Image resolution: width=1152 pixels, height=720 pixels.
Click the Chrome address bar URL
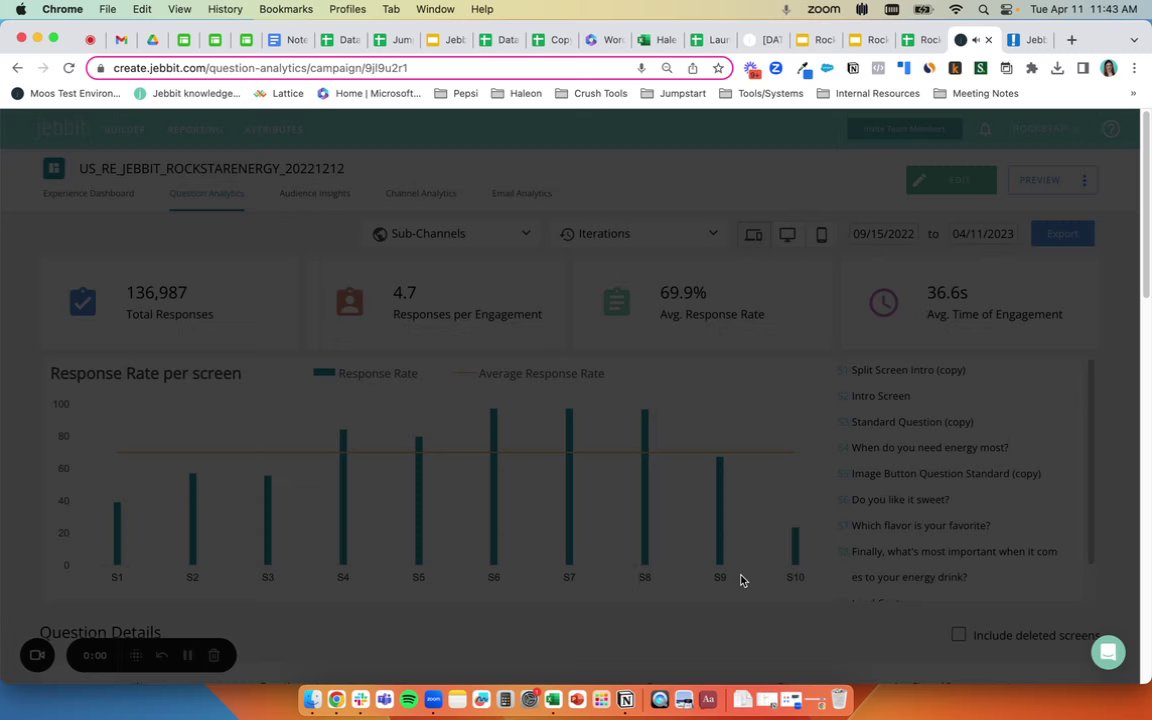260,68
